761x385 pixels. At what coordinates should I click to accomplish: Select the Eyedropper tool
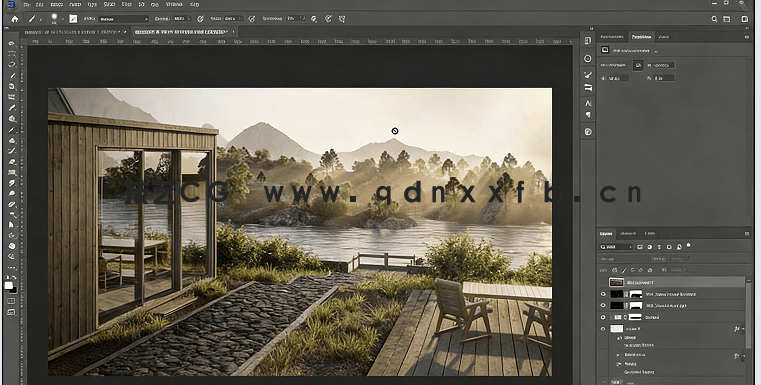[x=12, y=108]
